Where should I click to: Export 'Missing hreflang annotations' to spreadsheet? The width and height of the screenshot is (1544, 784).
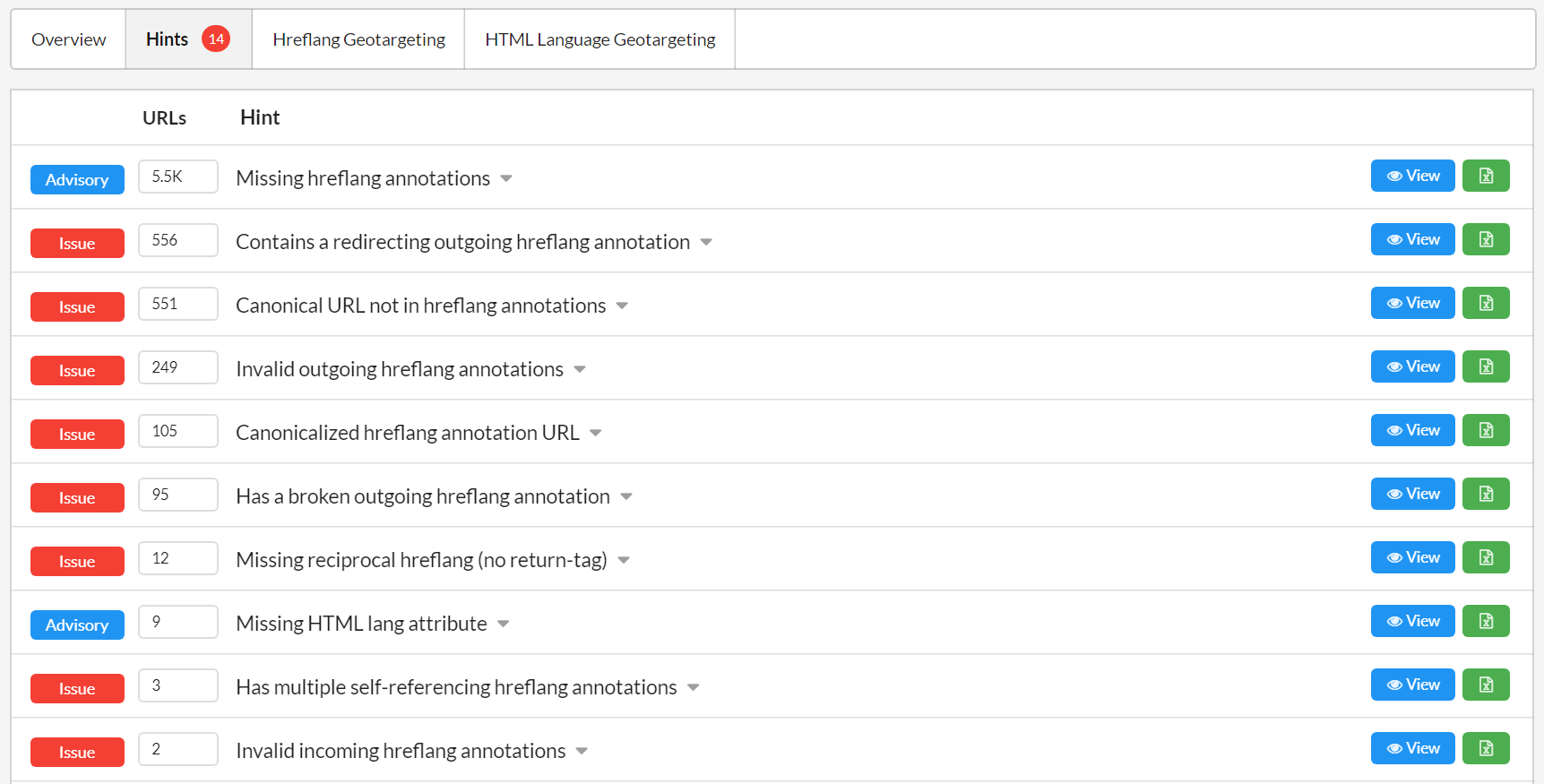tap(1486, 176)
